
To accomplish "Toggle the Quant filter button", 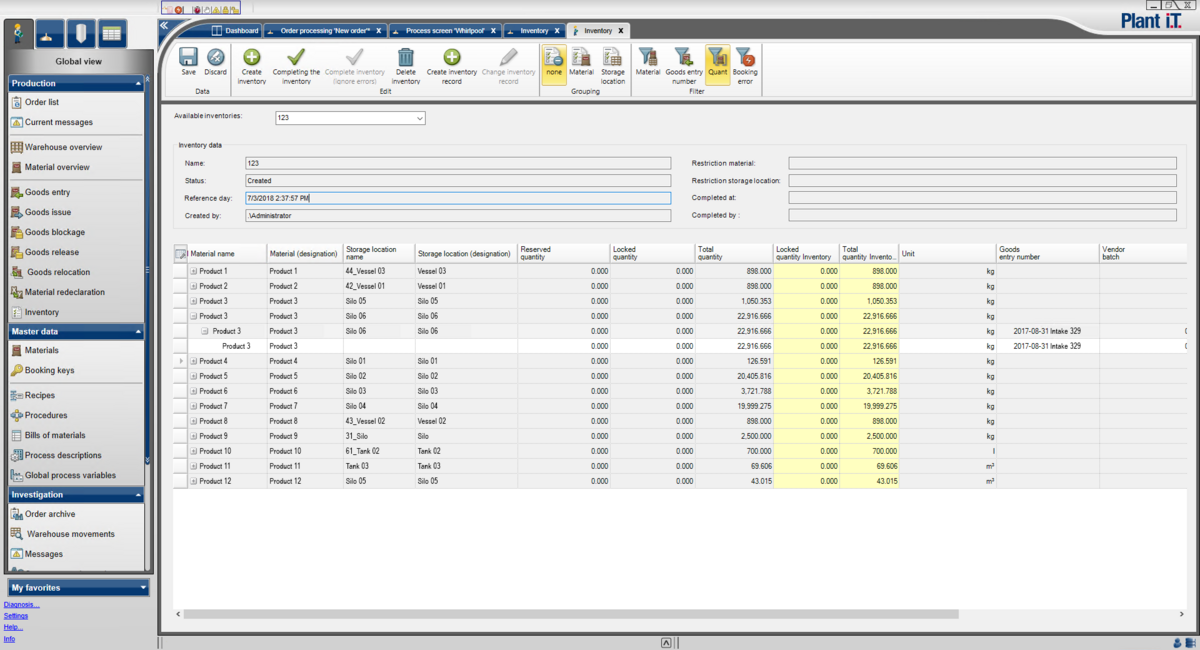I will coord(717,58).
